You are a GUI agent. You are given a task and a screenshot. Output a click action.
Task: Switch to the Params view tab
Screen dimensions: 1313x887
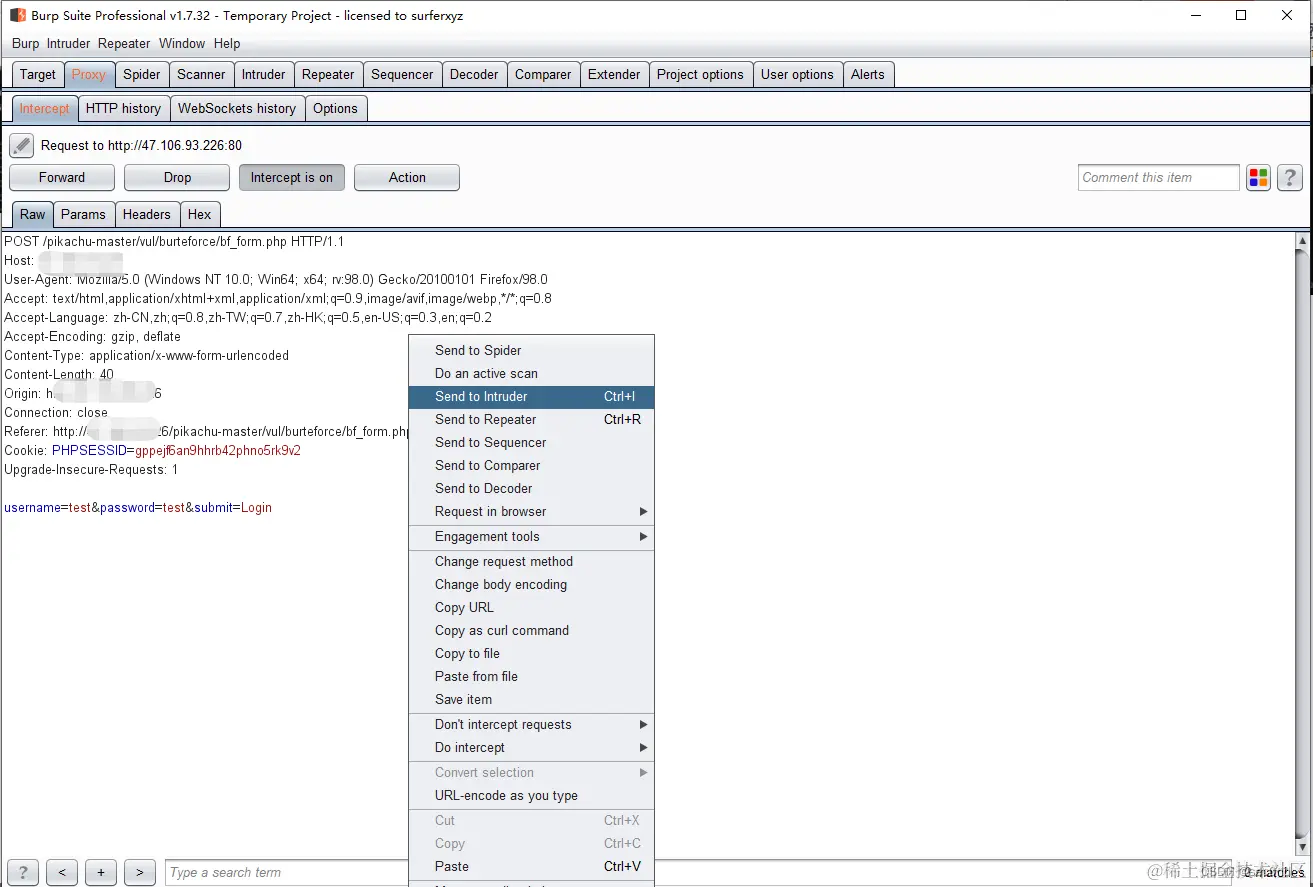coord(83,214)
